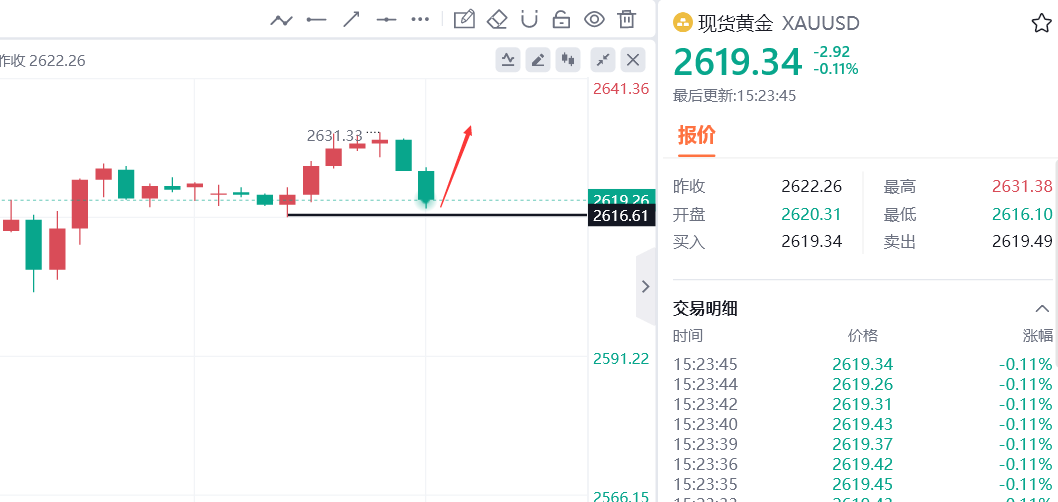This screenshot has height=502, width=1058.
Task: Collapse chart with shrink arrows button
Action: [x=603, y=60]
